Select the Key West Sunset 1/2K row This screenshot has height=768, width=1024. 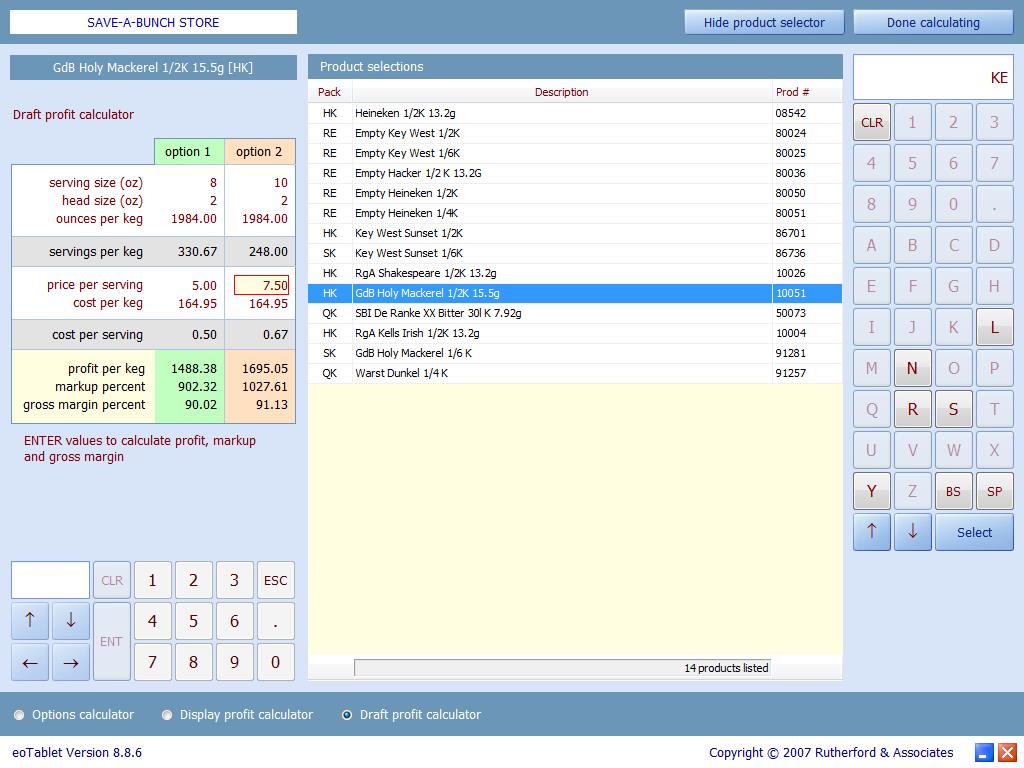pos(575,233)
